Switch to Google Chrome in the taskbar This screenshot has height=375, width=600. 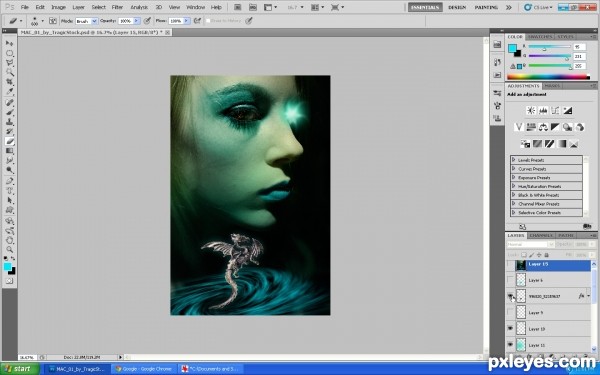(x=144, y=369)
